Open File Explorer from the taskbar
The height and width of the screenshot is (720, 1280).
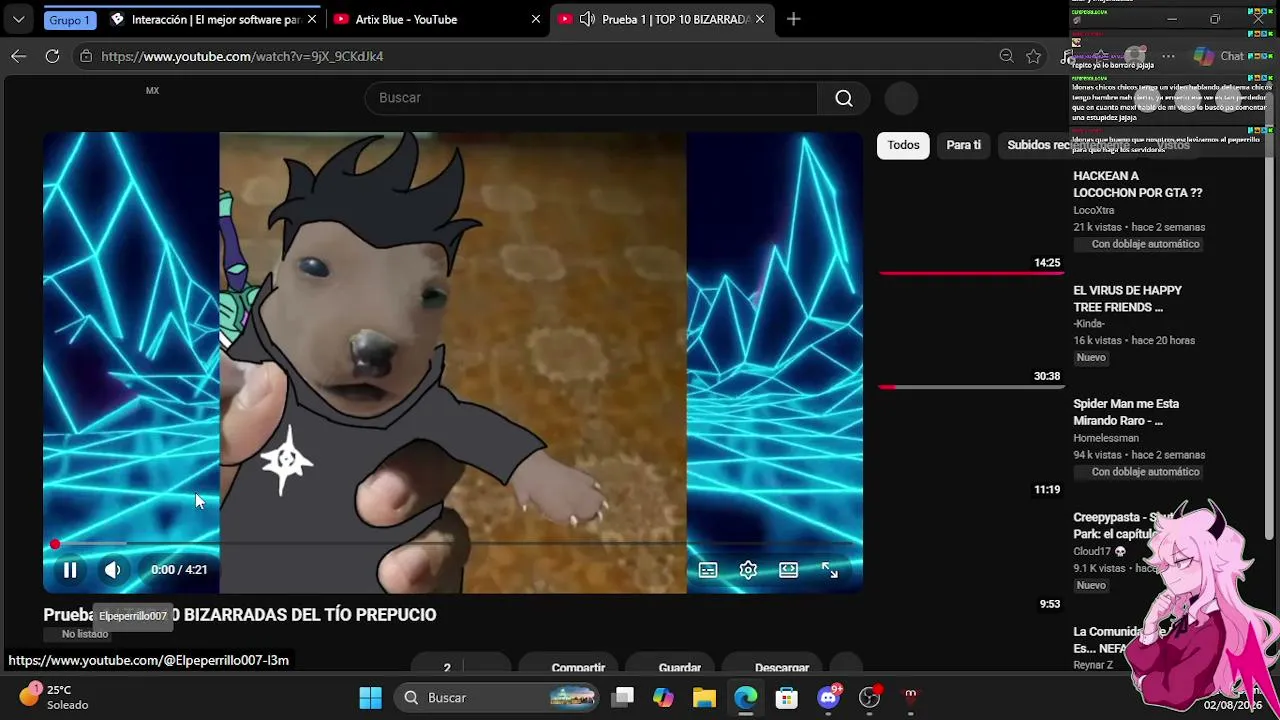[x=704, y=698]
